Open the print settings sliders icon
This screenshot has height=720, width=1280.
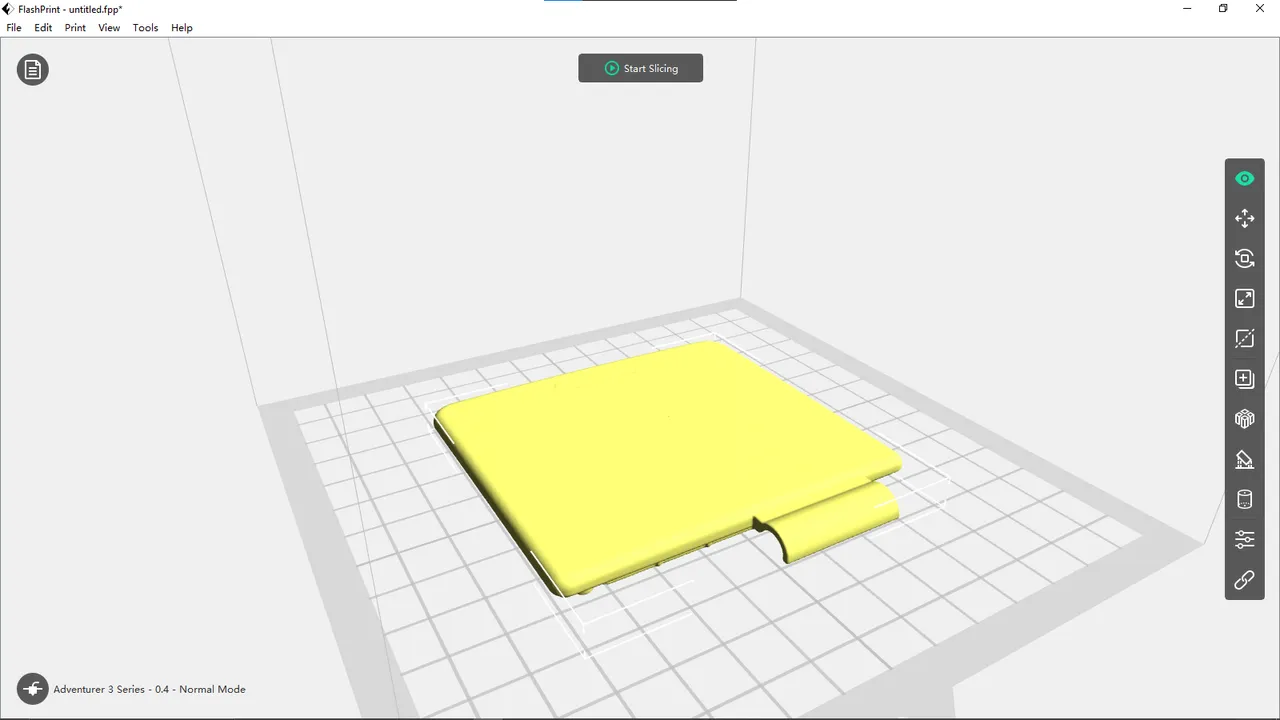[1244, 539]
